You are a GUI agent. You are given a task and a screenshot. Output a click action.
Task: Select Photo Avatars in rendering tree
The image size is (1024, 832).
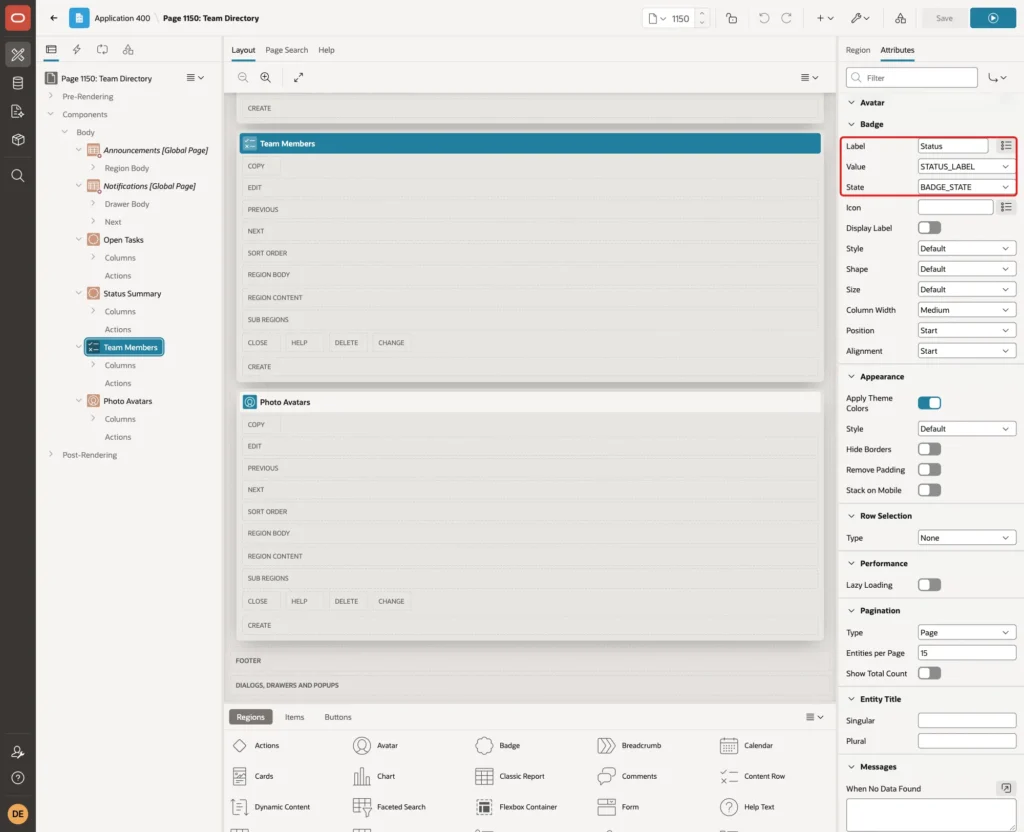(127, 401)
